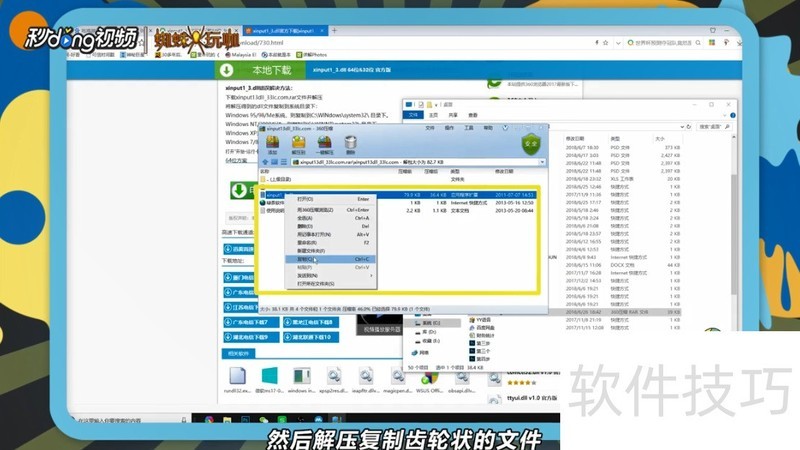Image resolution: width=800 pixels, height=450 pixels.
Task: Click the 湖北联通下载10 download link
Action: pyautogui.click(x=311, y=337)
